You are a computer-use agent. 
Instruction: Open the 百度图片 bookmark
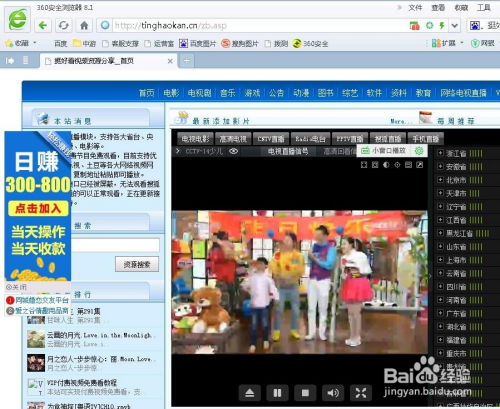tap(198, 43)
